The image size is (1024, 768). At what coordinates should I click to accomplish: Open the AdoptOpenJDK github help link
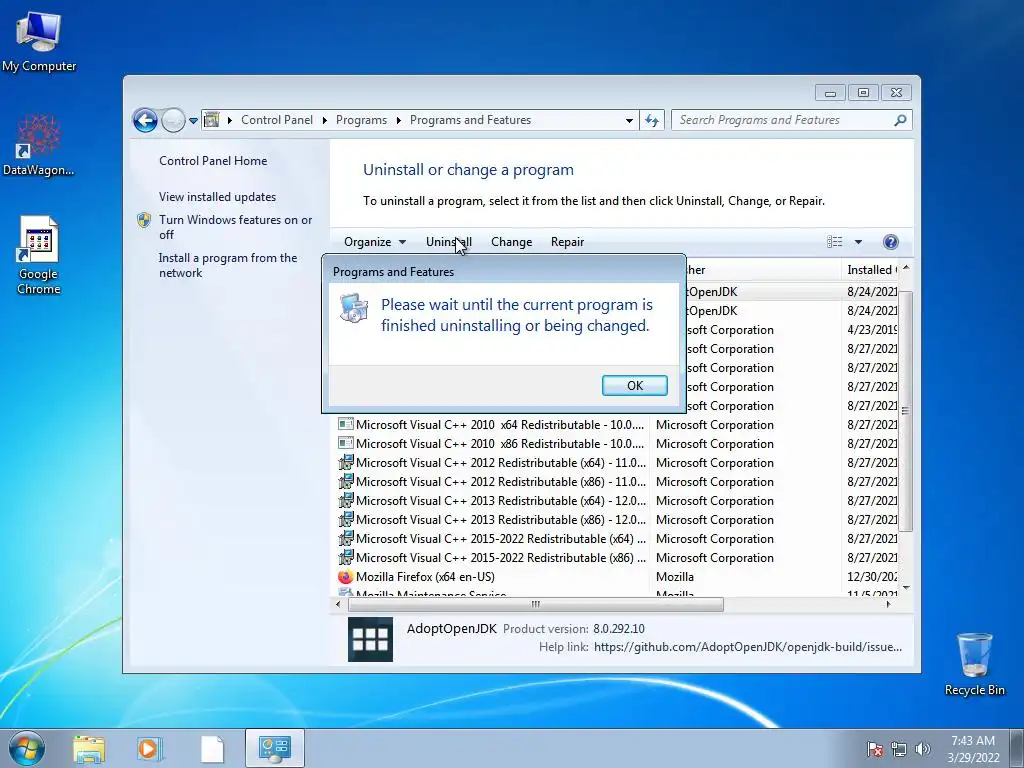point(748,647)
